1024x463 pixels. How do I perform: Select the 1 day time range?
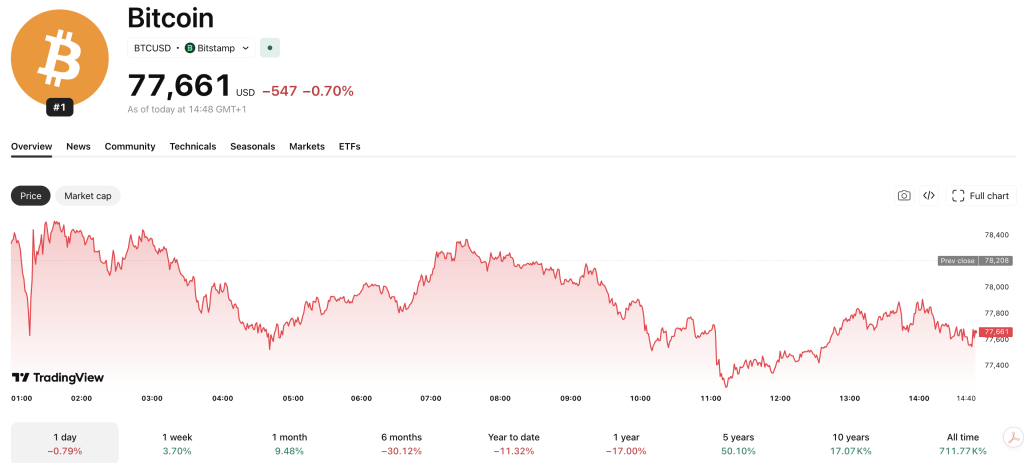tap(65, 443)
